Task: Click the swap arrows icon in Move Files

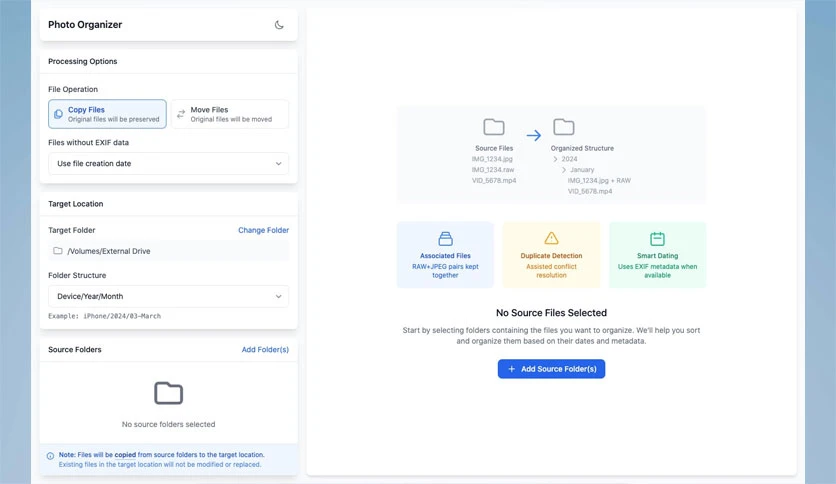Action: pyautogui.click(x=181, y=114)
